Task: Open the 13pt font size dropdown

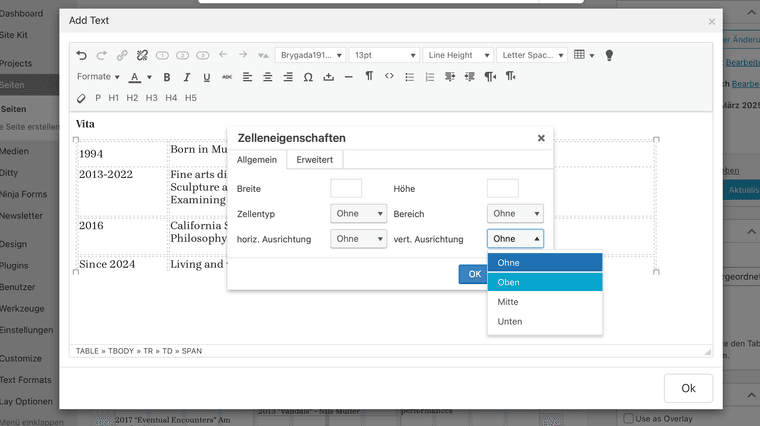Action: coord(384,55)
